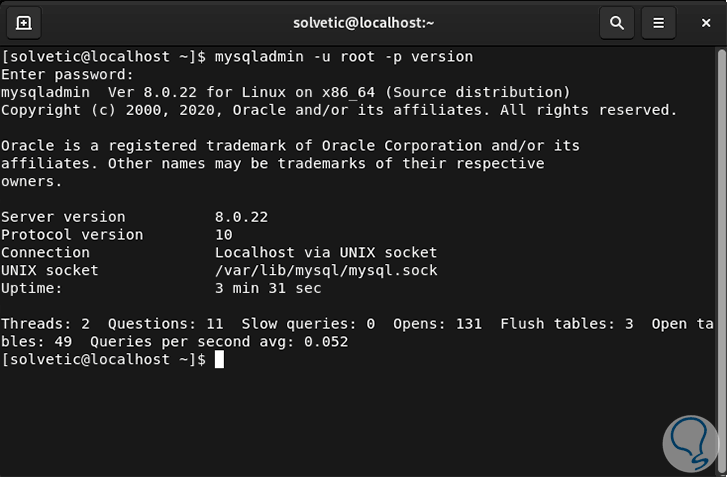The width and height of the screenshot is (727, 477).
Task: Open a new terminal tab
Action: pyautogui.click(x=23, y=22)
